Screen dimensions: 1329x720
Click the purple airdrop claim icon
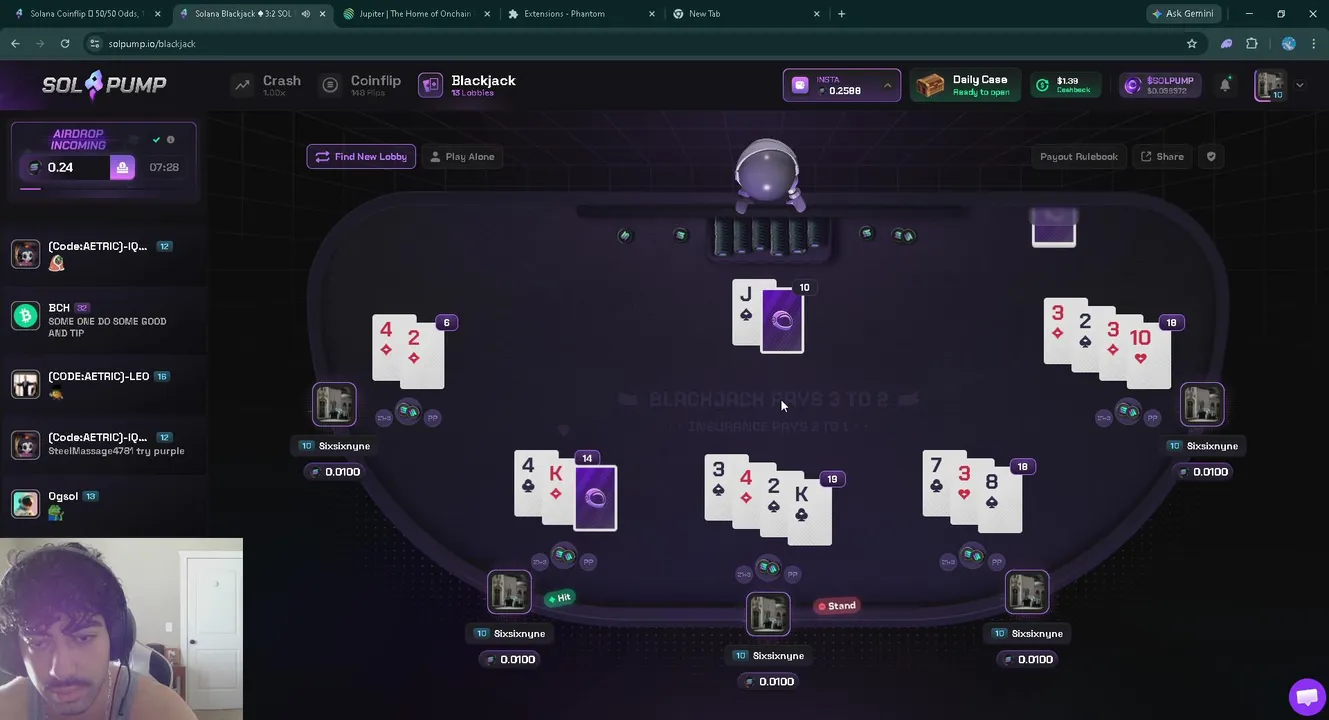122,168
